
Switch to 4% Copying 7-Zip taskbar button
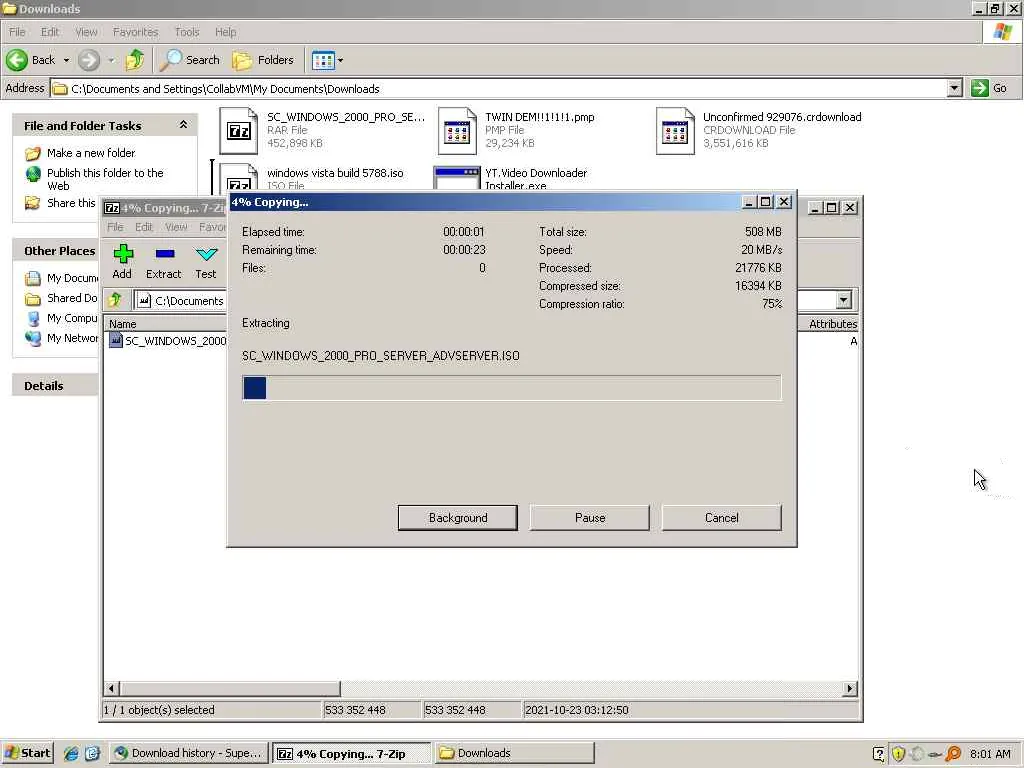click(351, 754)
